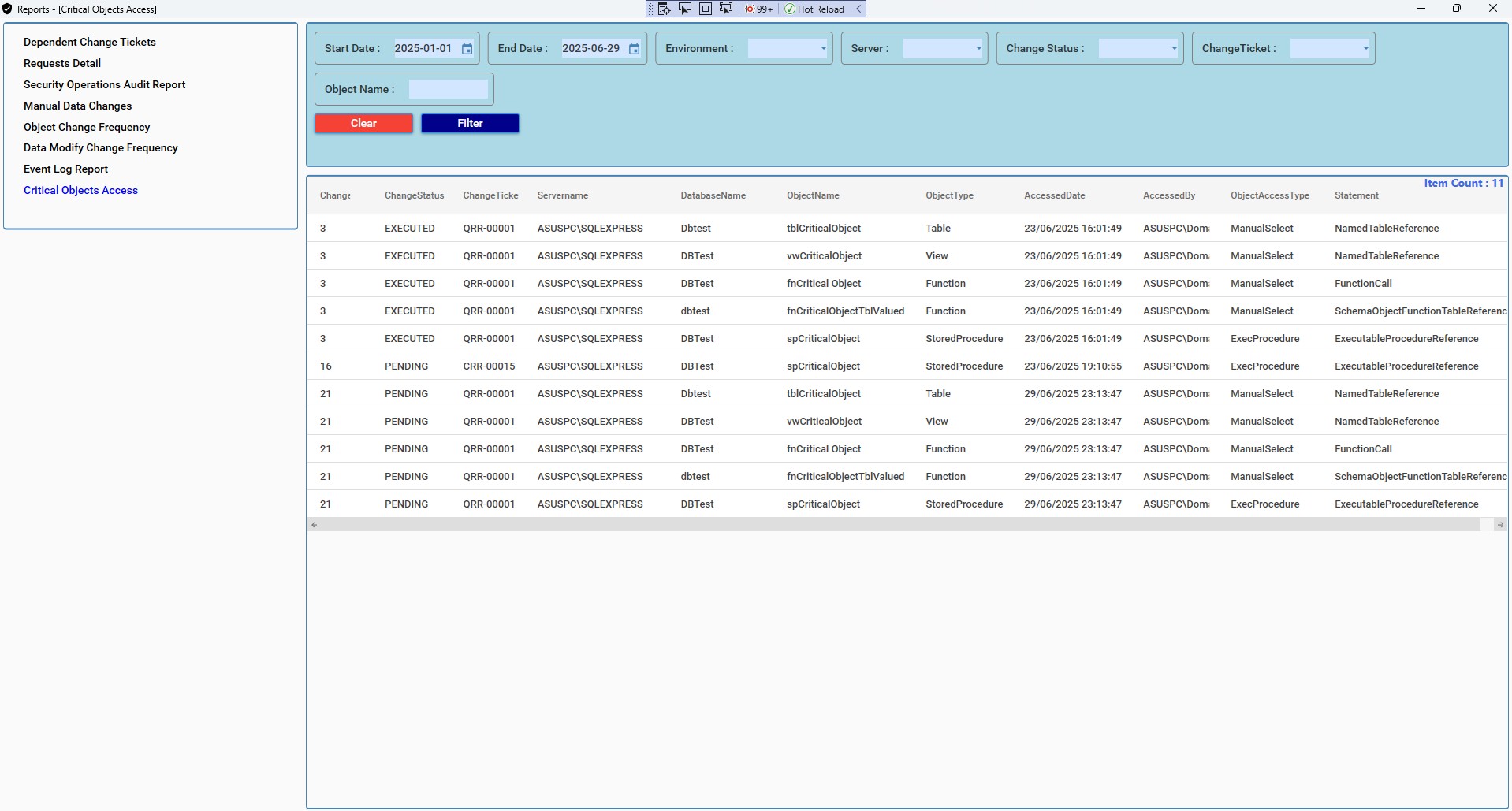Screen dimensions: 1512x811
Task: Select Event Log Report in sidebar
Action: tap(65, 169)
